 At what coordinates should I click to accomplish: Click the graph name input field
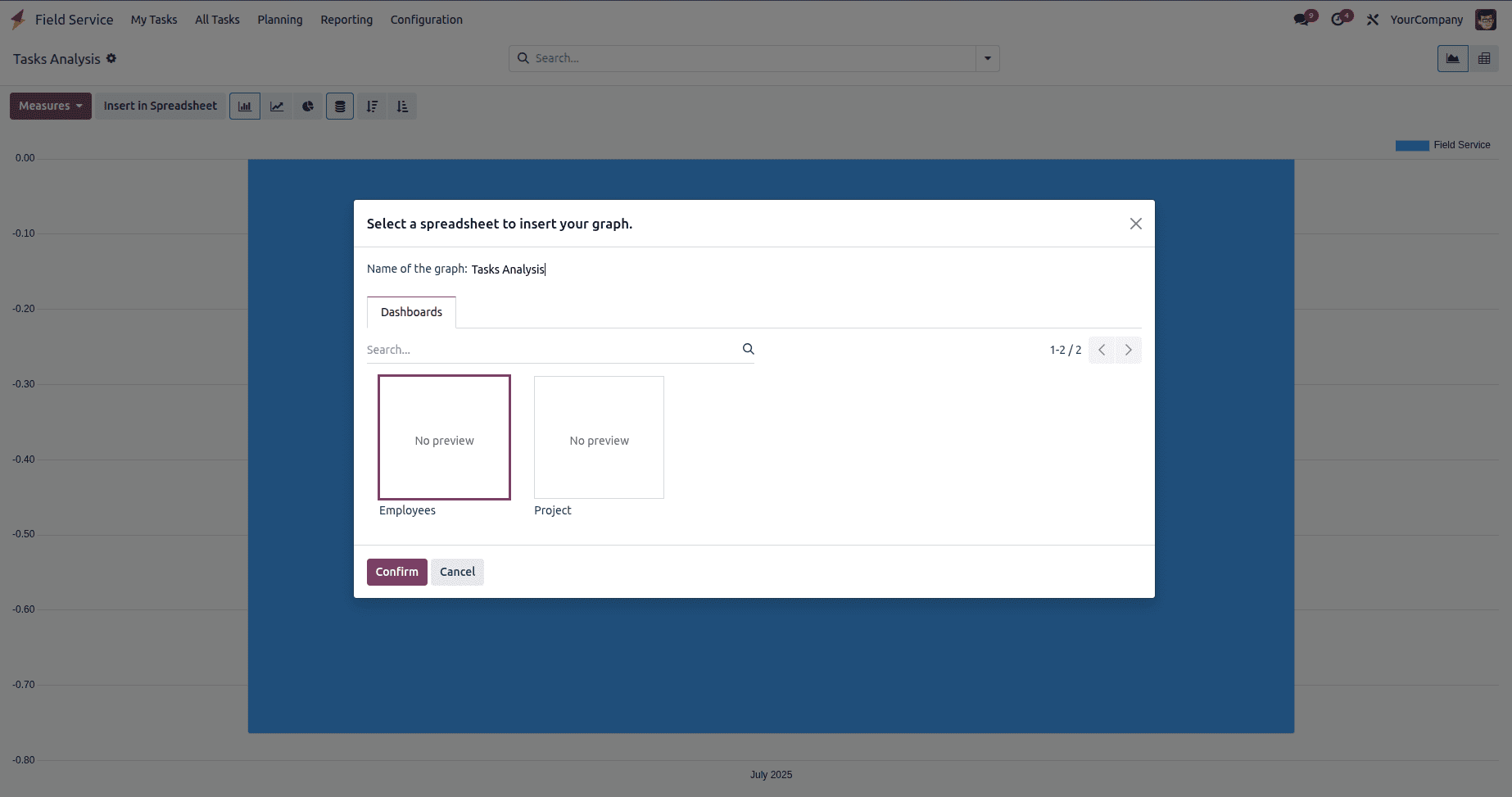click(x=806, y=269)
